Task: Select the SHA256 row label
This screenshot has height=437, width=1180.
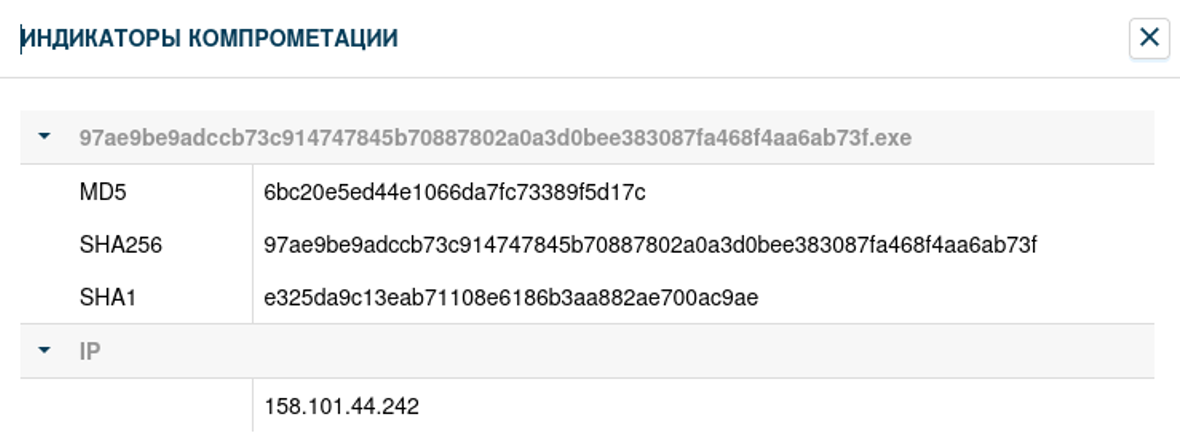Action: point(120,245)
